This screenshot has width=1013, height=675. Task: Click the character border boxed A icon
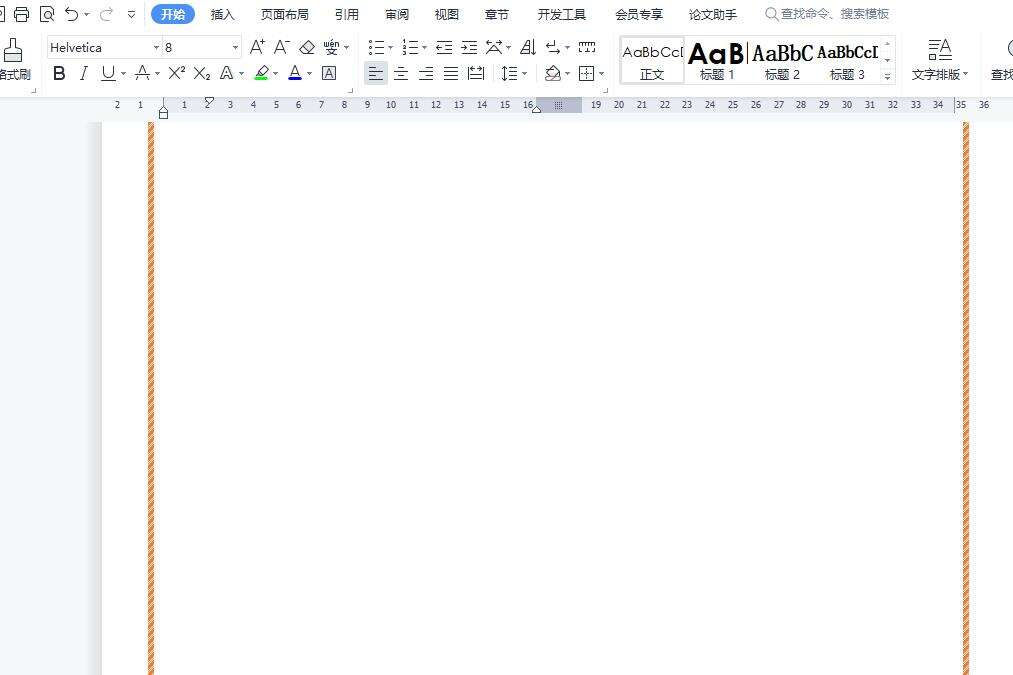pyautogui.click(x=329, y=73)
